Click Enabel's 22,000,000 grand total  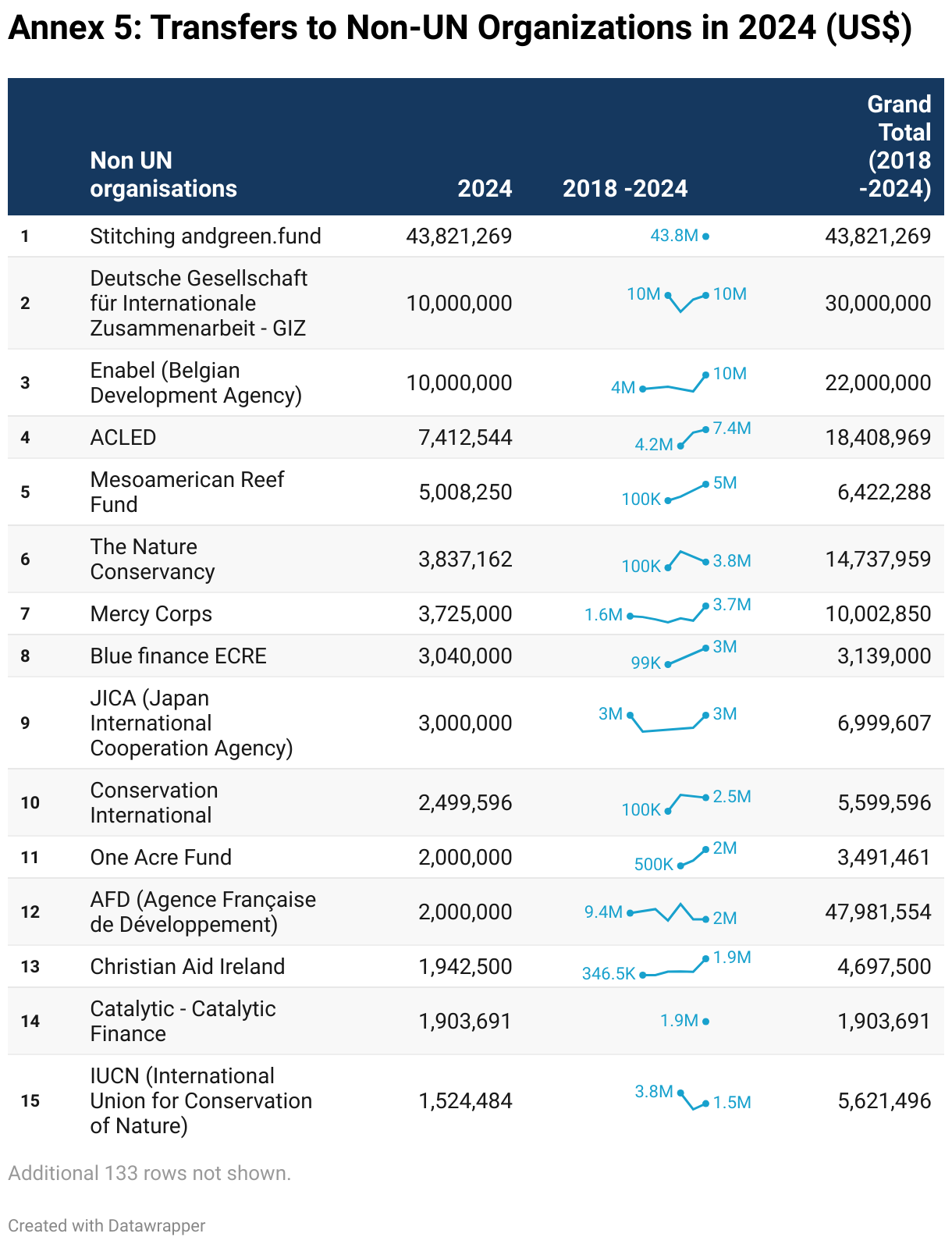tap(878, 383)
